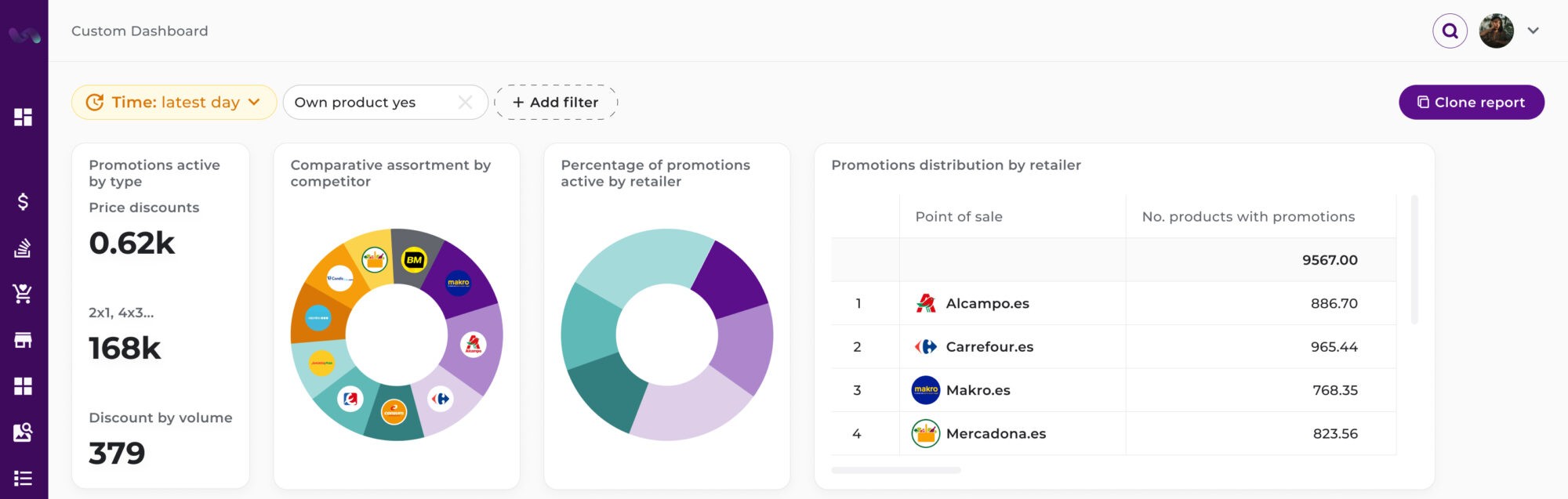This screenshot has height=499, width=1568.
Task: Click the top dashboard grid icon in sidebar
Action: 24,118
